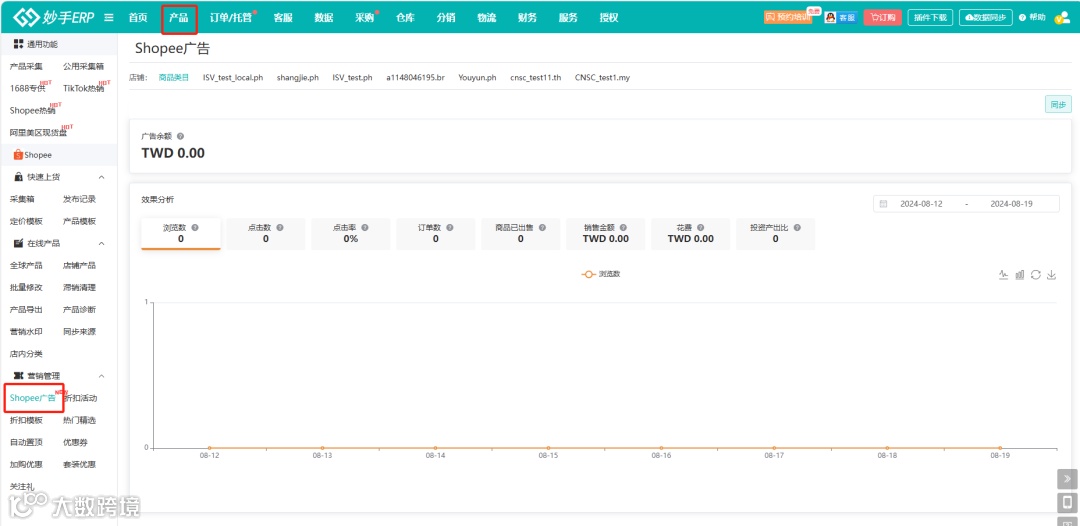The height and width of the screenshot is (526, 1080).
Task: Open 折扣活动 in sidebar
Action: pyautogui.click(x=81, y=398)
